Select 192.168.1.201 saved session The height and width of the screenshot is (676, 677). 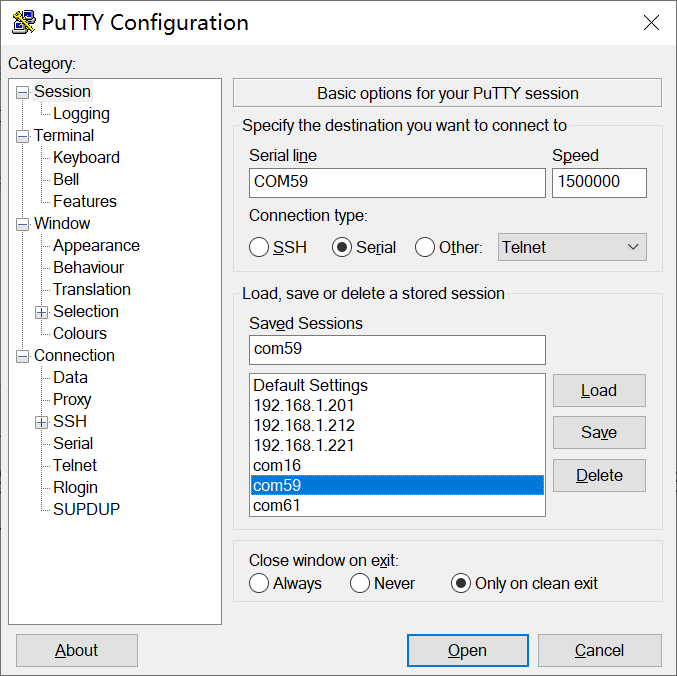397,405
